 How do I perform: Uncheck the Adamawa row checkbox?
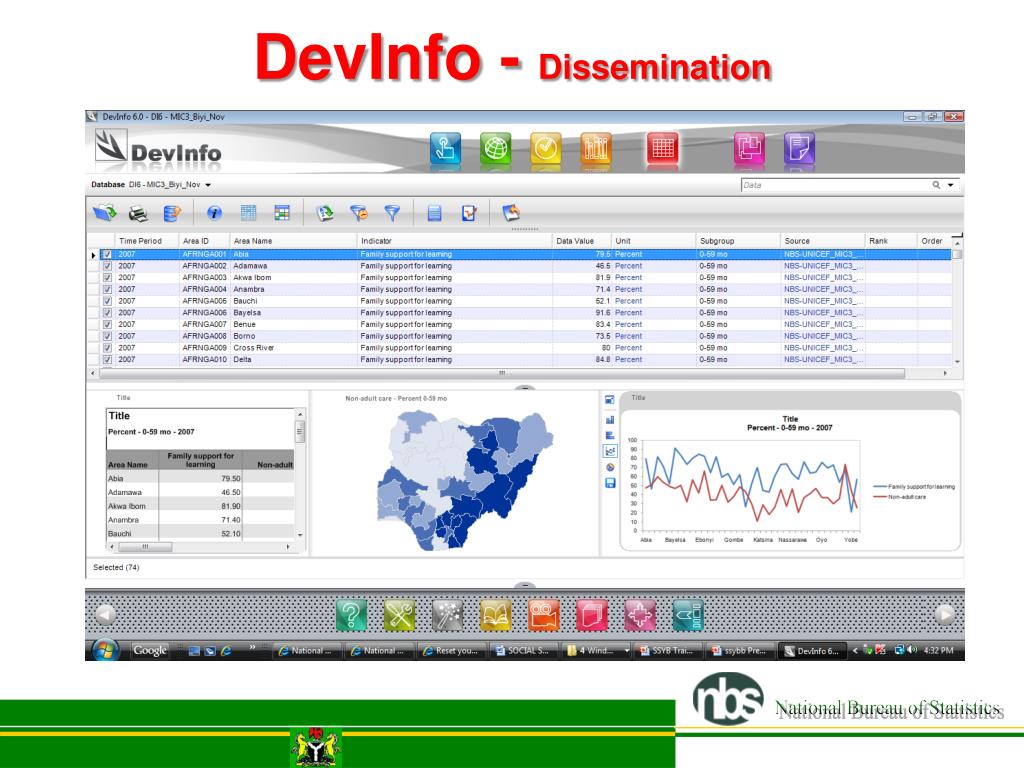[107, 266]
